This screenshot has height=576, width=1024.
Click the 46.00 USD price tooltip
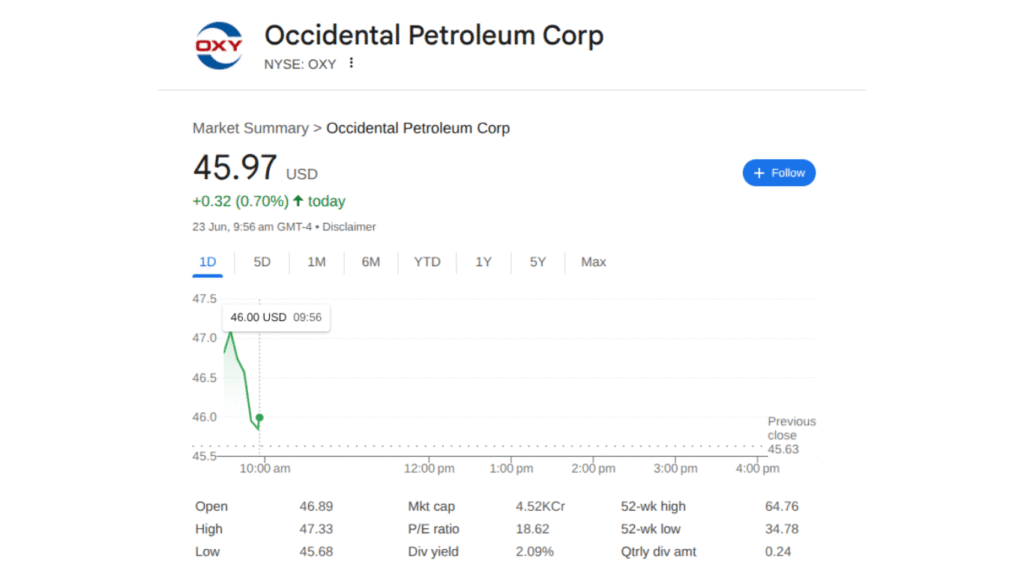tap(276, 317)
